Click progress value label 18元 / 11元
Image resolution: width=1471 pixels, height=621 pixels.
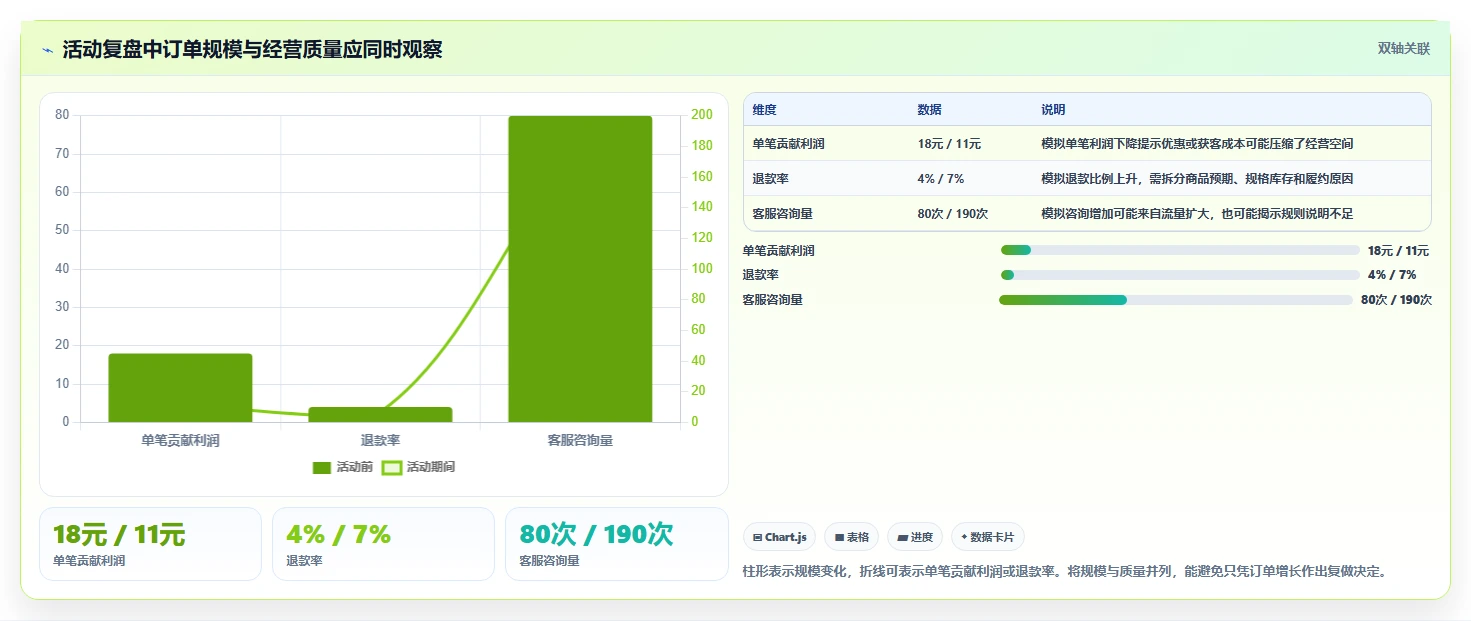(x=1398, y=251)
